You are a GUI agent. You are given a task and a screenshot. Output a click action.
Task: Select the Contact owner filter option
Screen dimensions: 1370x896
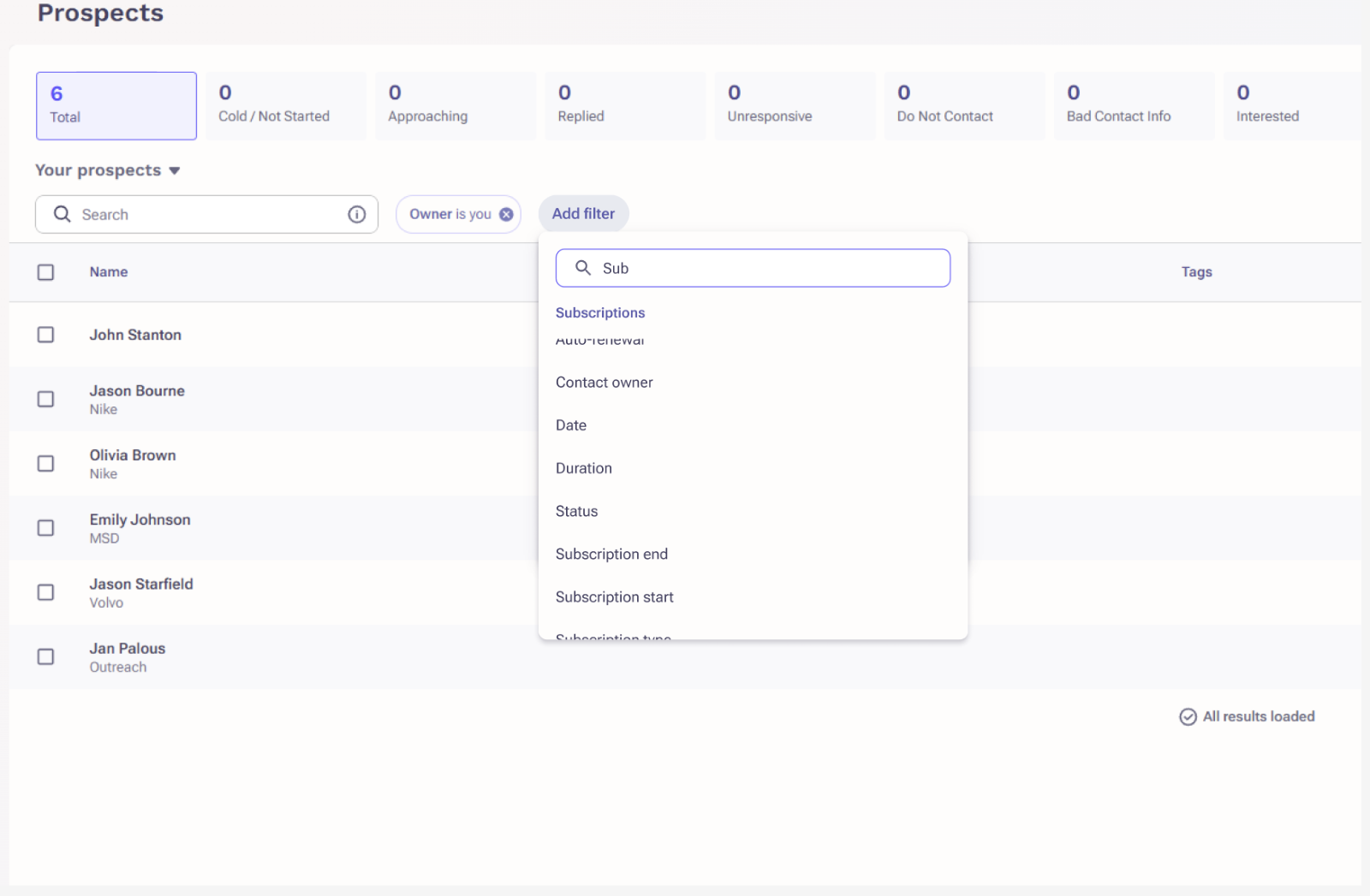tap(604, 383)
